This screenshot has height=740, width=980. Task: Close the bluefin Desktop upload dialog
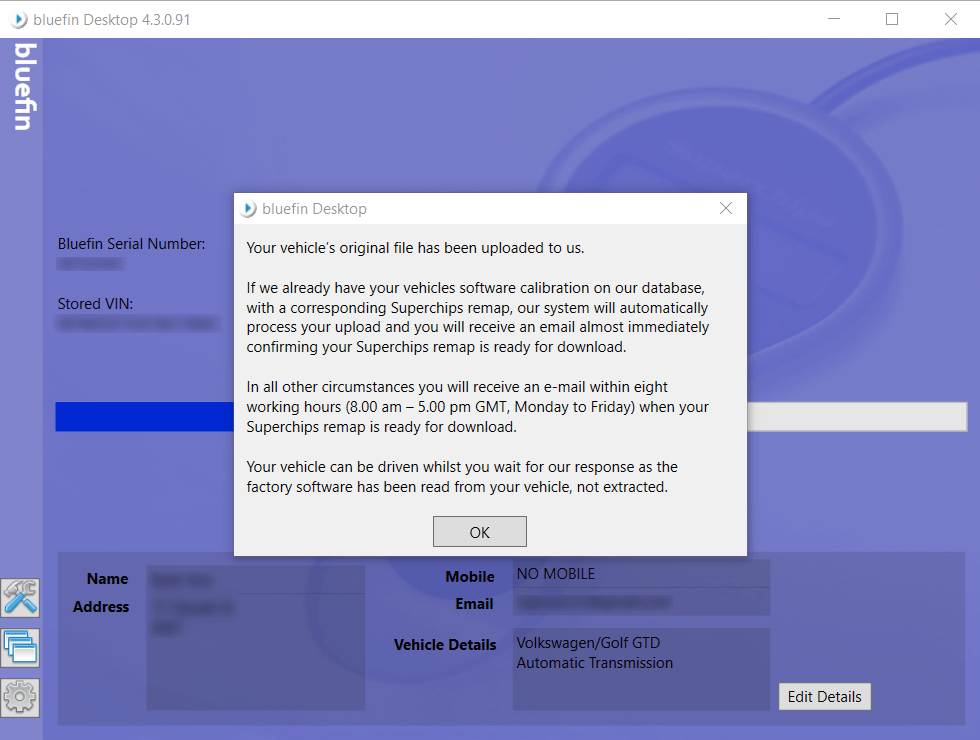point(725,208)
